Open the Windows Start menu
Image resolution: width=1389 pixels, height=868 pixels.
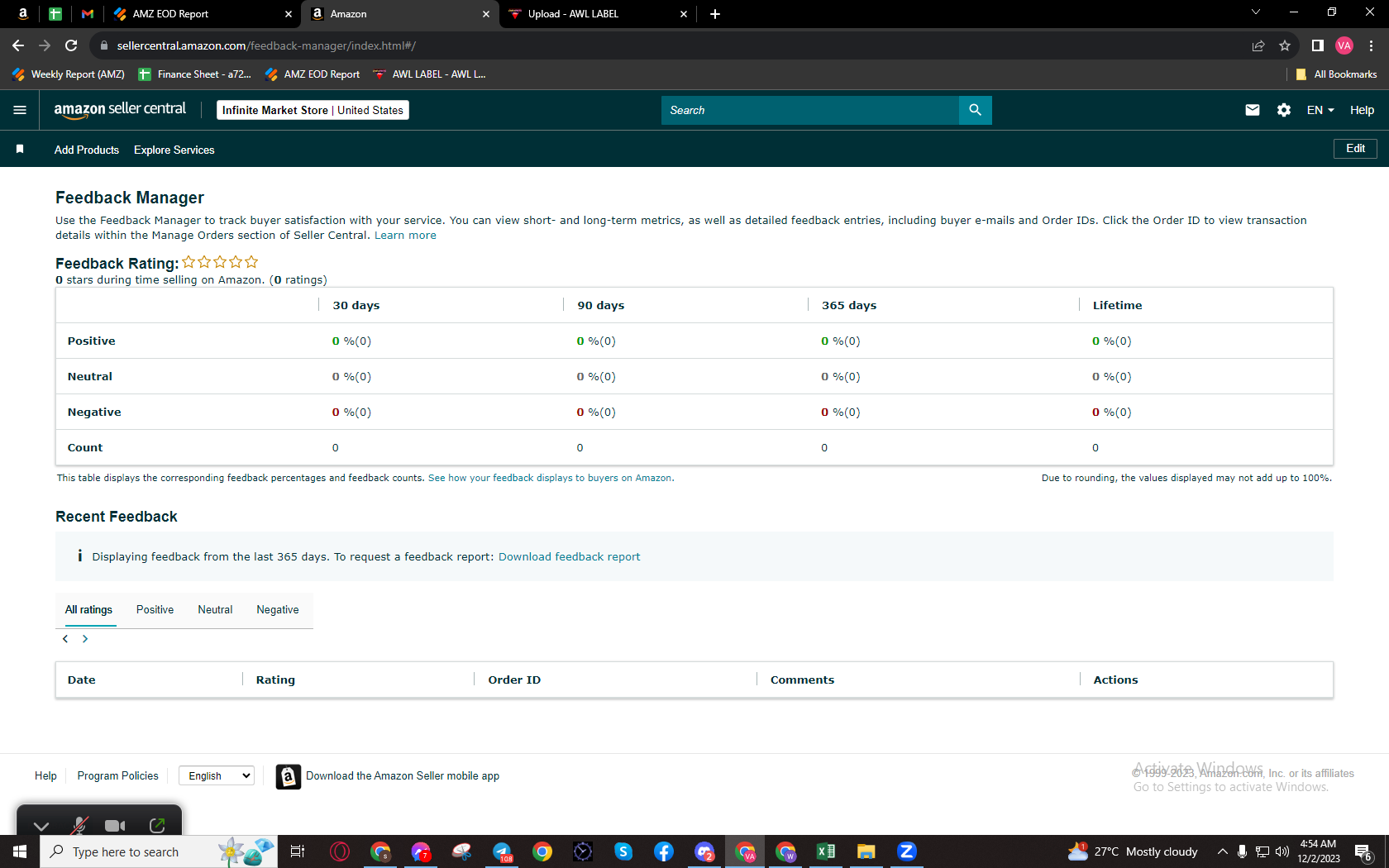click(20, 851)
